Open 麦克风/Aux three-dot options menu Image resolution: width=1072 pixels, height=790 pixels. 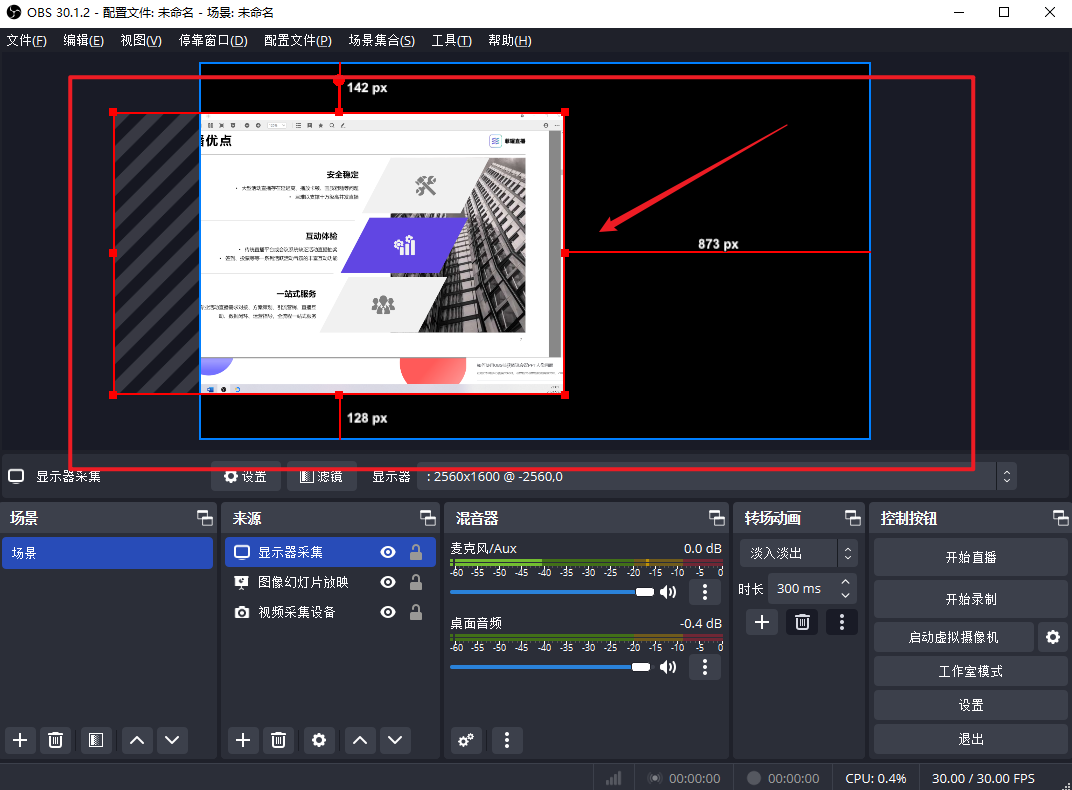coord(705,592)
